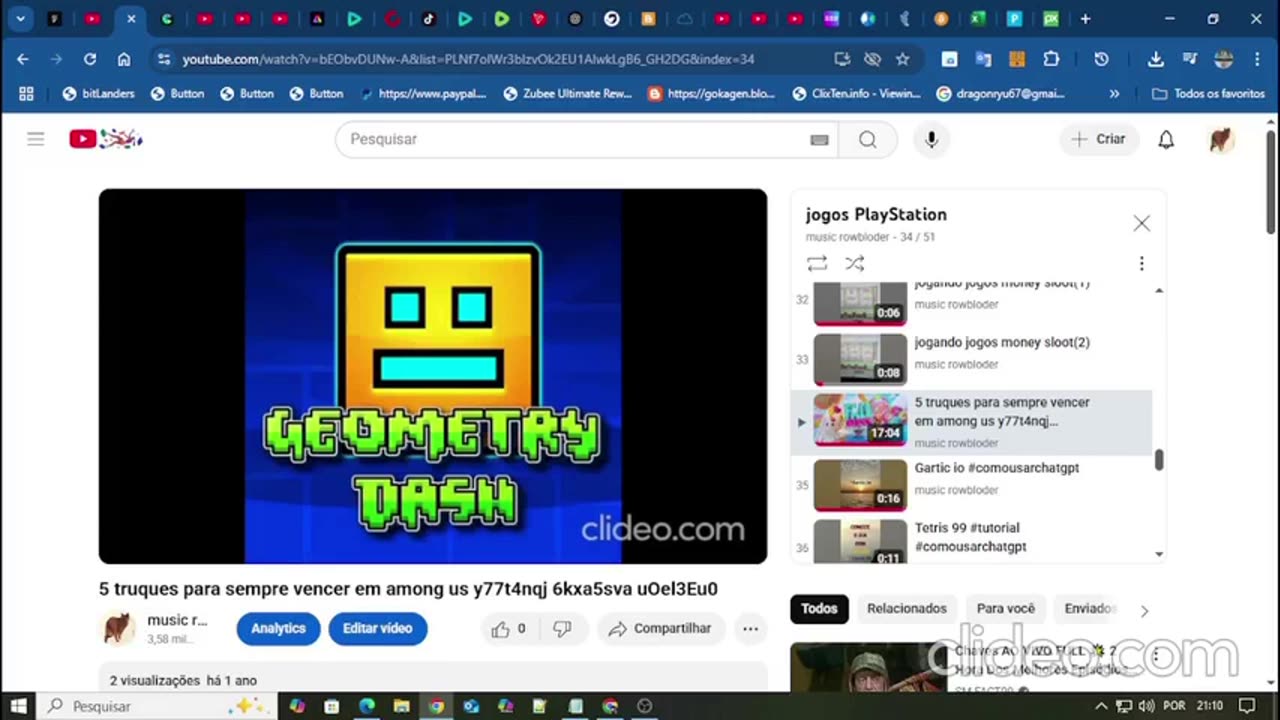The image size is (1280, 720).
Task: Open the paypal bookmark
Action: (x=423, y=94)
